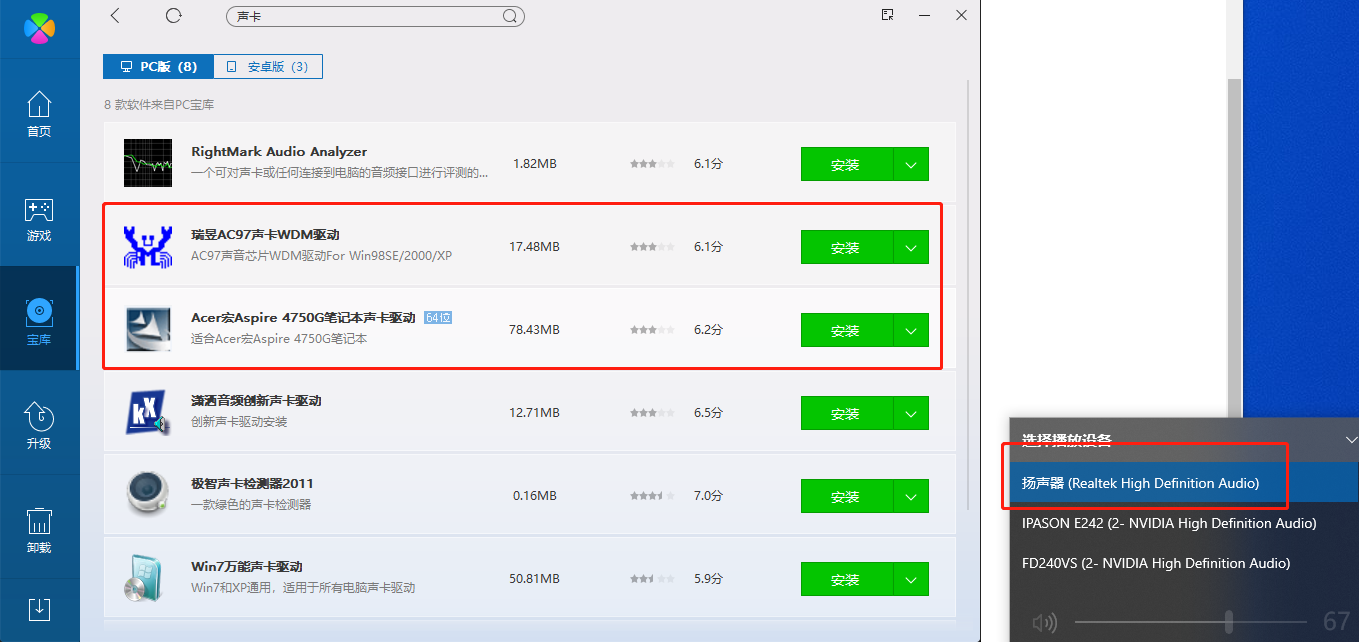Click the Win7万能声卡驱动 icon
This screenshot has height=642, width=1359.
click(148, 578)
